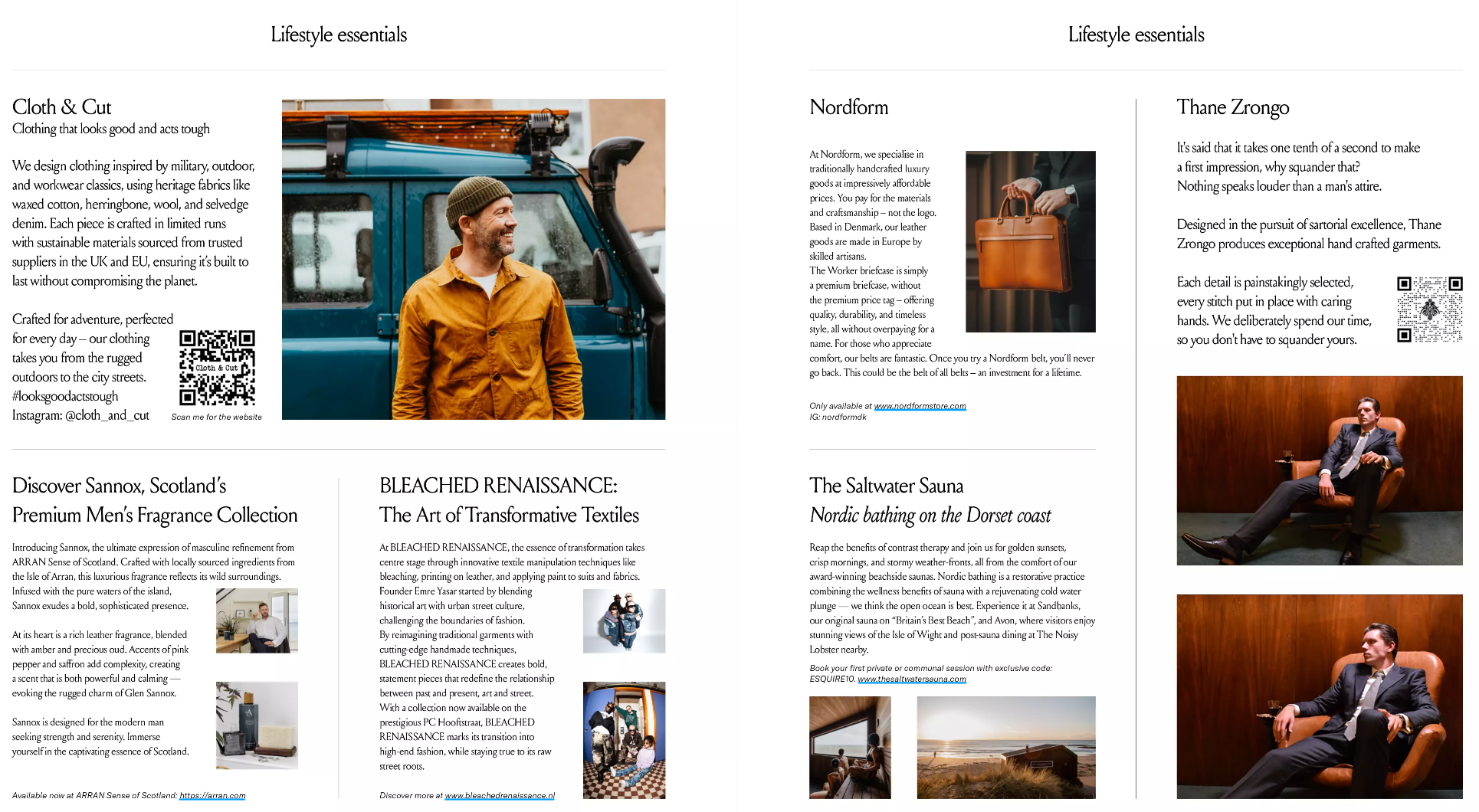
Task: Click 'Premium Men's Fragrance Collection' heading line
Action: click(x=155, y=515)
